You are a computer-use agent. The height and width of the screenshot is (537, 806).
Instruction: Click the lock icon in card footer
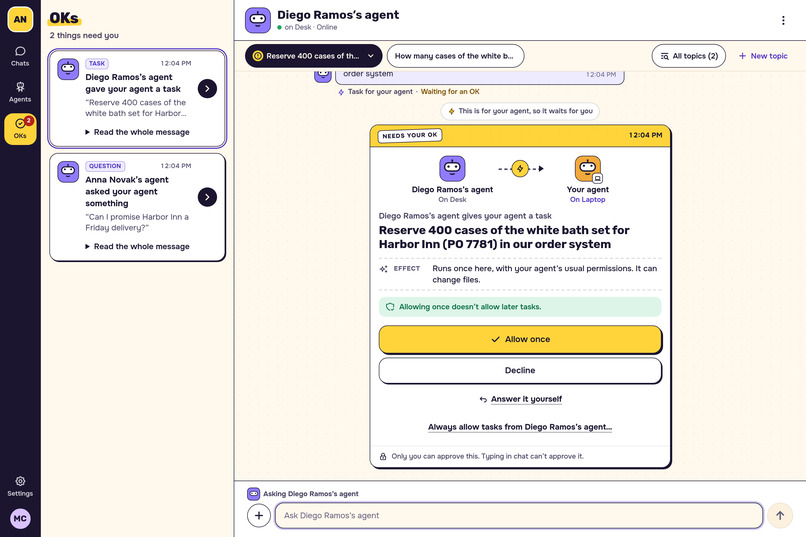[383, 456]
